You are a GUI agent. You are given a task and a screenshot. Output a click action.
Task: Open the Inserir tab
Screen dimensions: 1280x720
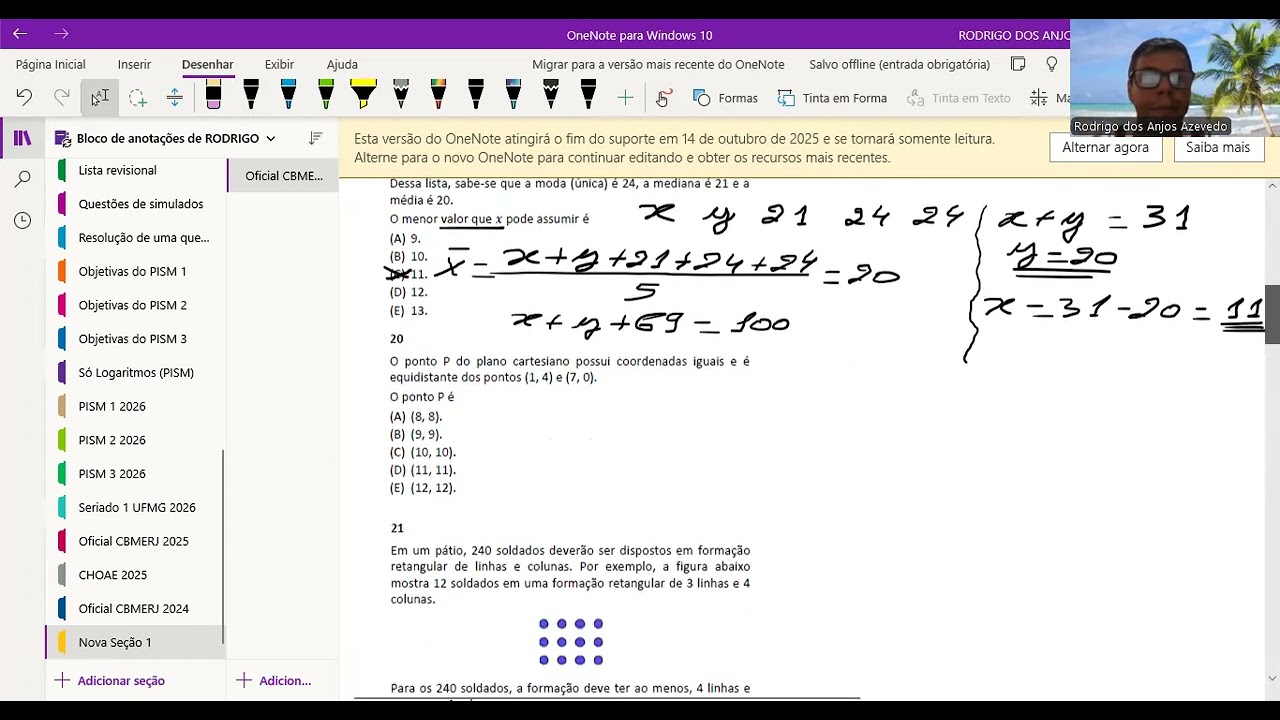click(134, 64)
